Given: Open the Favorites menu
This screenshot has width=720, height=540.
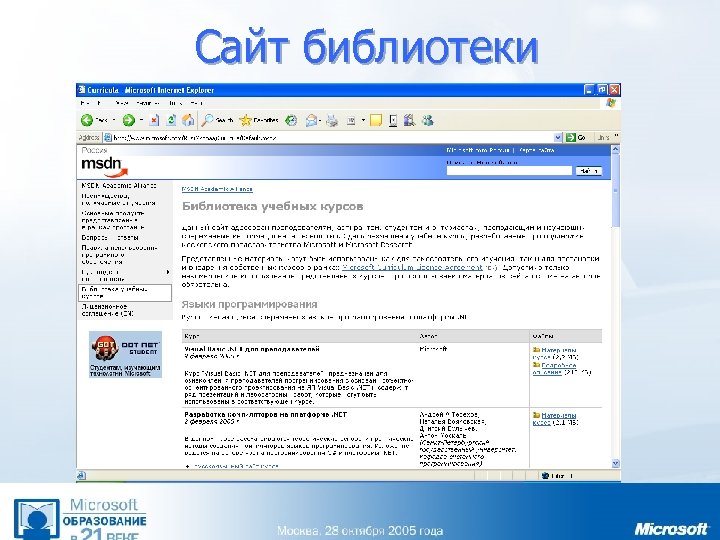Looking at the screenshot, I should (x=147, y=103).
